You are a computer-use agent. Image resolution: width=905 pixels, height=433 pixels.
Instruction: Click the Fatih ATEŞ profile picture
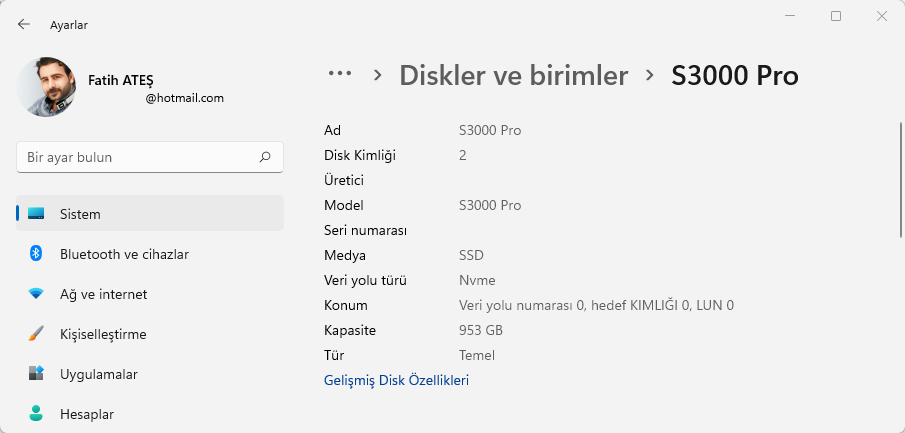click(46, 87)
